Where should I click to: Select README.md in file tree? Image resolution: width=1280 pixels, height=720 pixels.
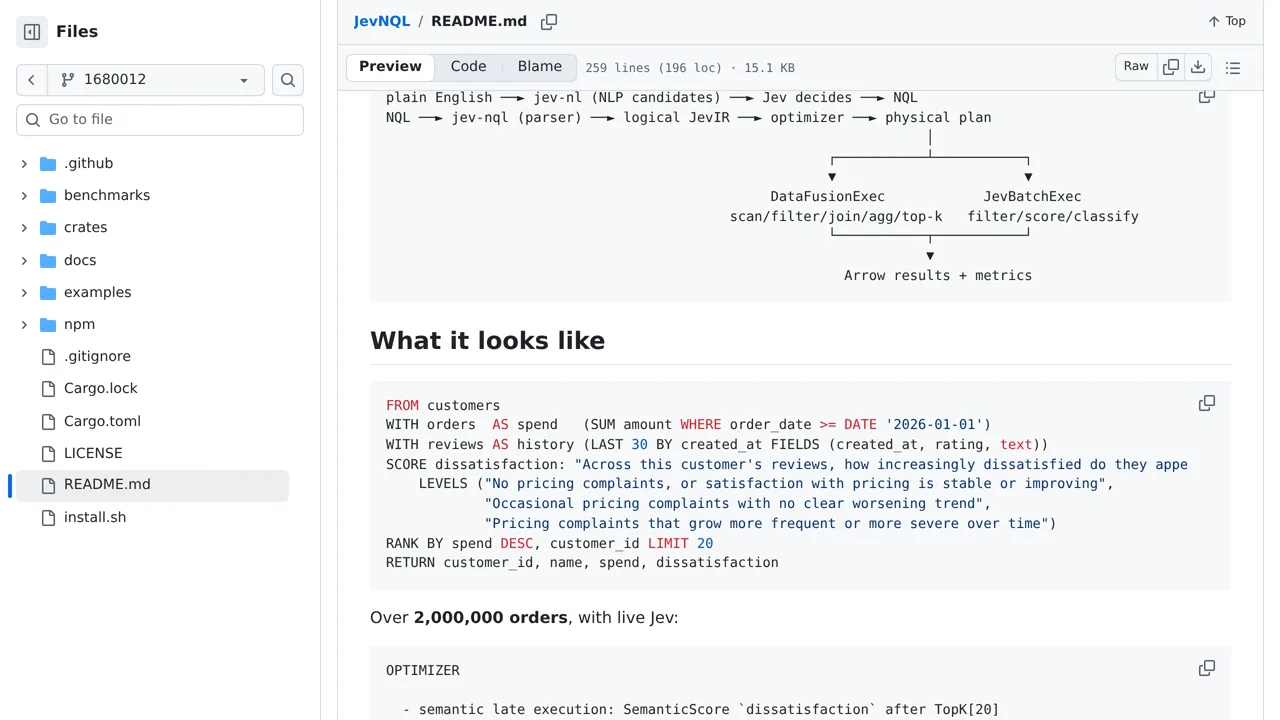(x=152, y=485)
